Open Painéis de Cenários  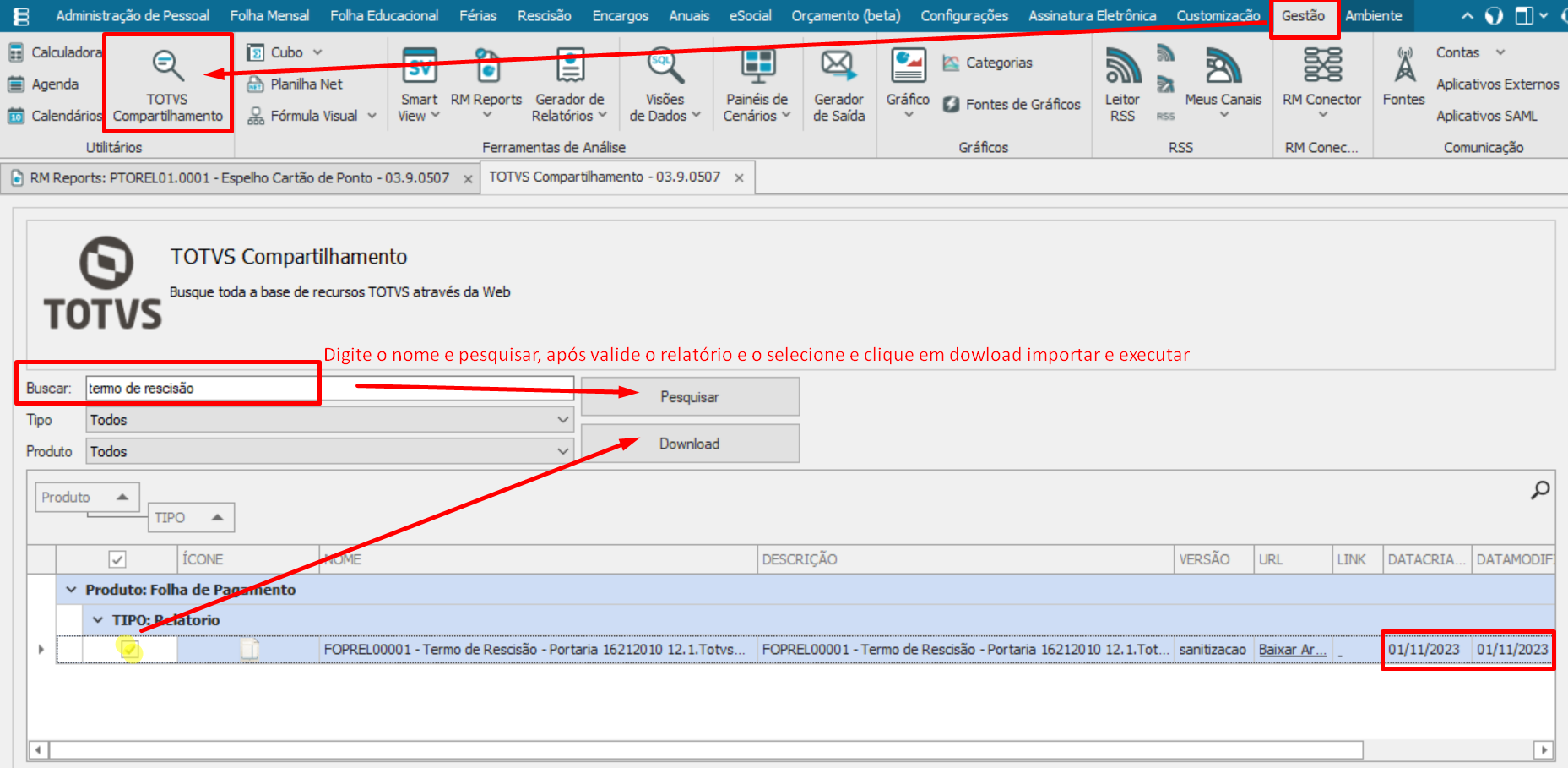757,84
